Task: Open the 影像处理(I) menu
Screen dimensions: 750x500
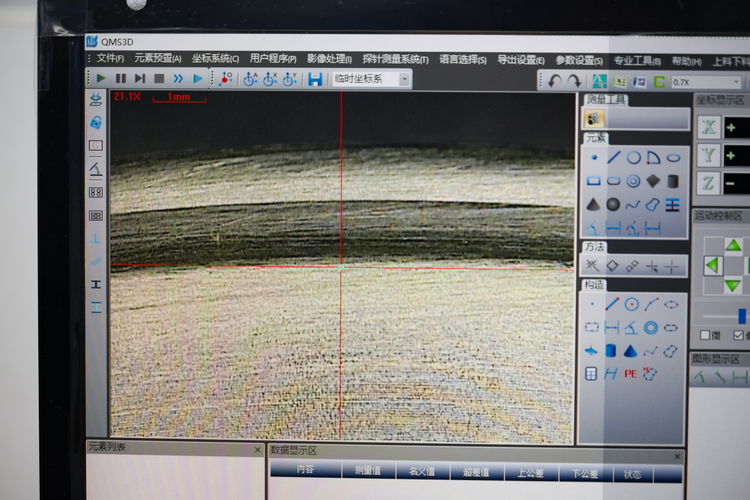Action: click(x=329, y=59)
